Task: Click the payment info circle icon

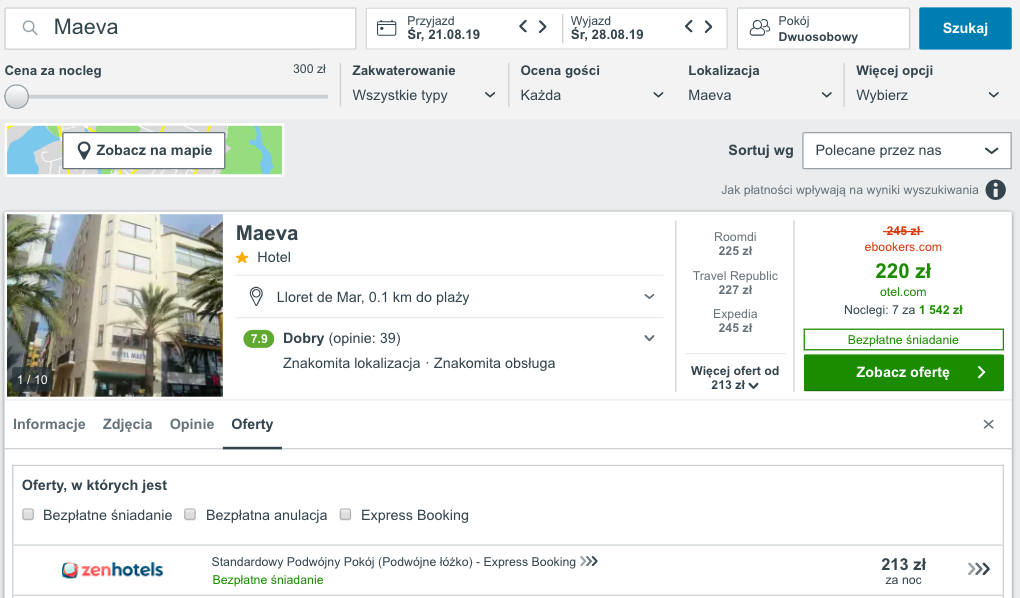Action: pyautogui.click(x=995, y=190)
